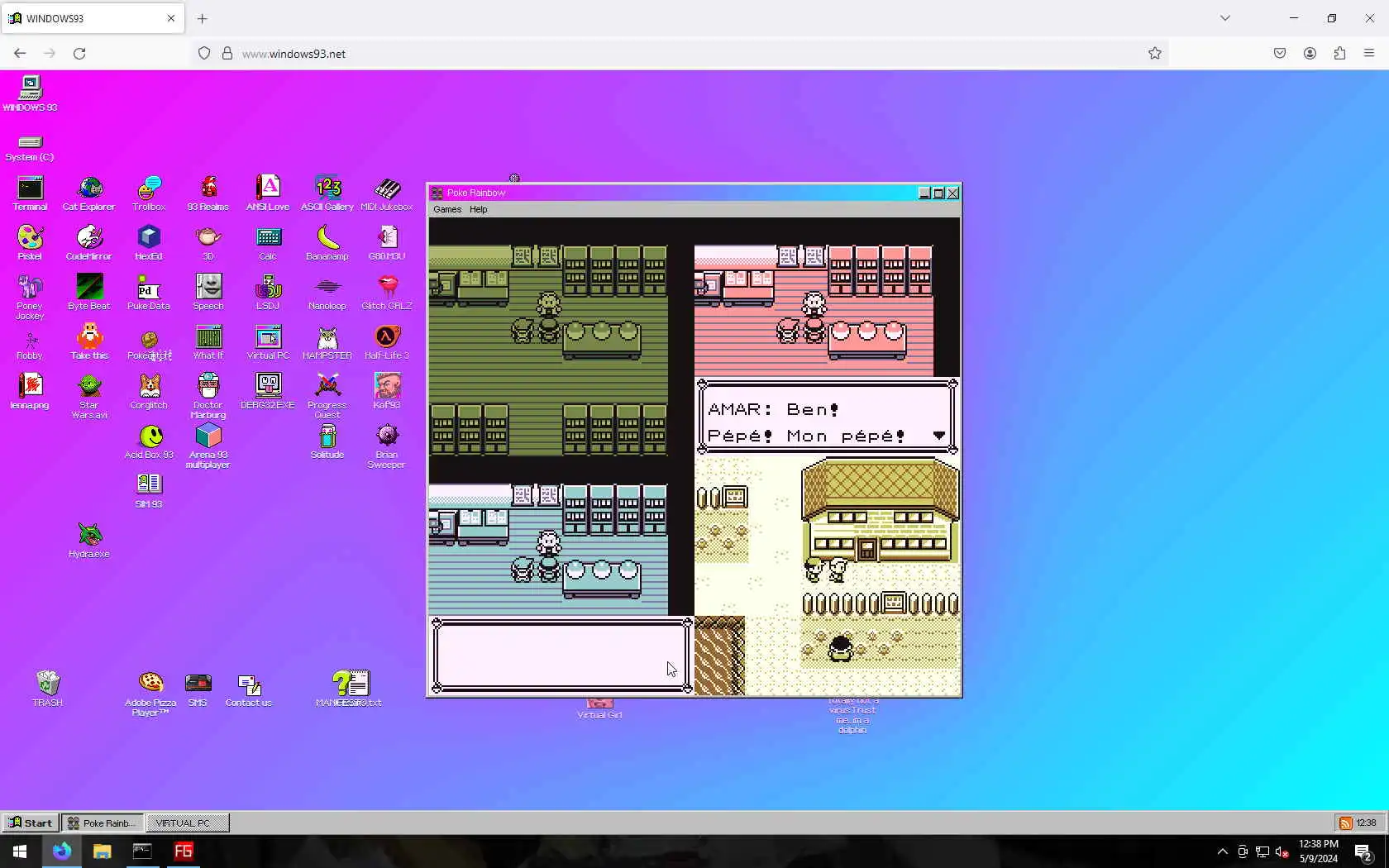Click the Windows 93 Start button

point(31,823)
